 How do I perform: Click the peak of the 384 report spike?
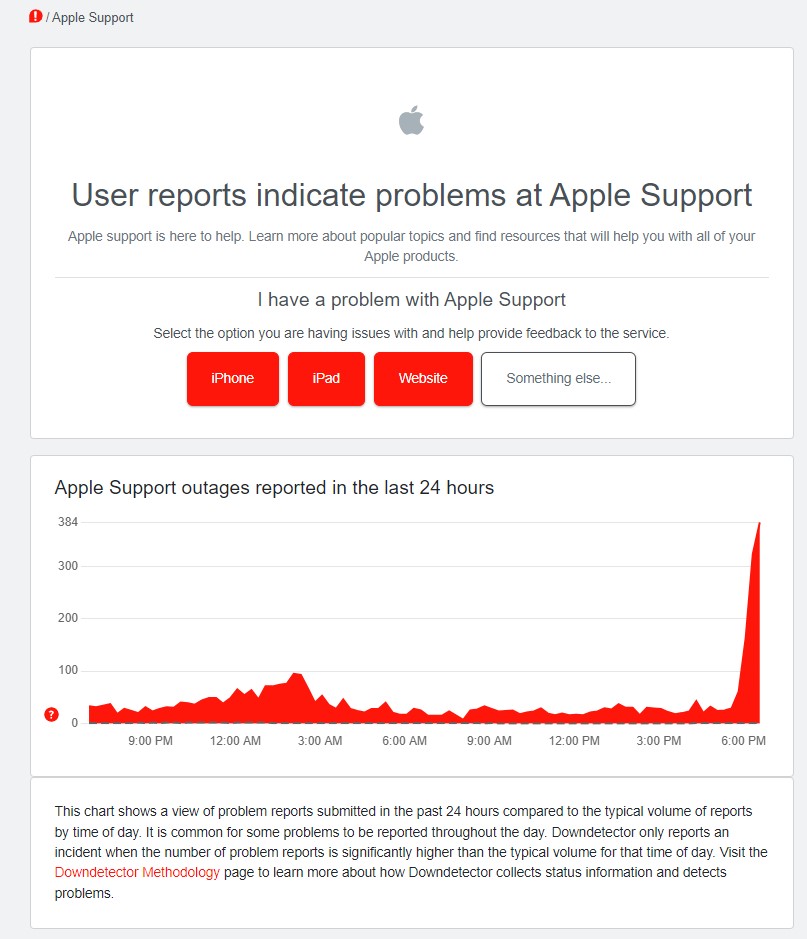760,523
